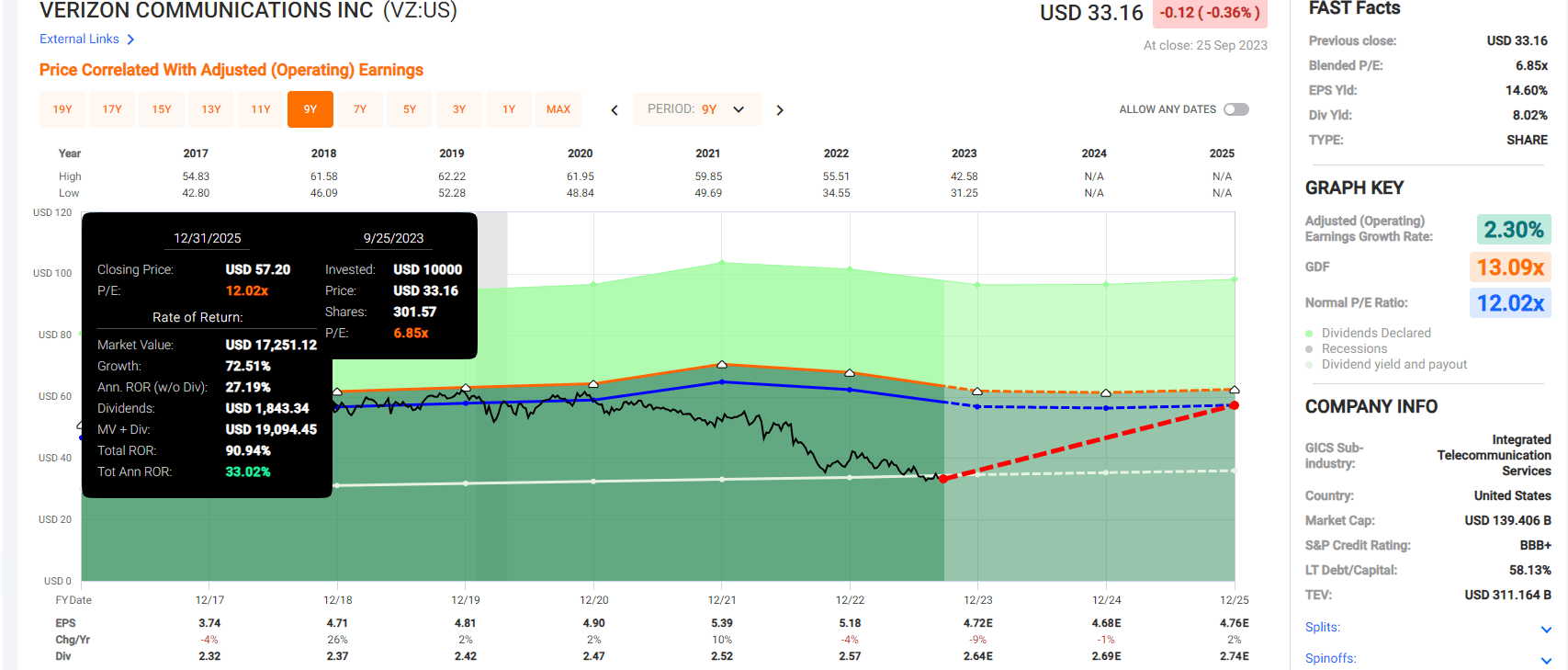
Task: Click the 2021 EPS value 5.39
Action: pos(722,623)
